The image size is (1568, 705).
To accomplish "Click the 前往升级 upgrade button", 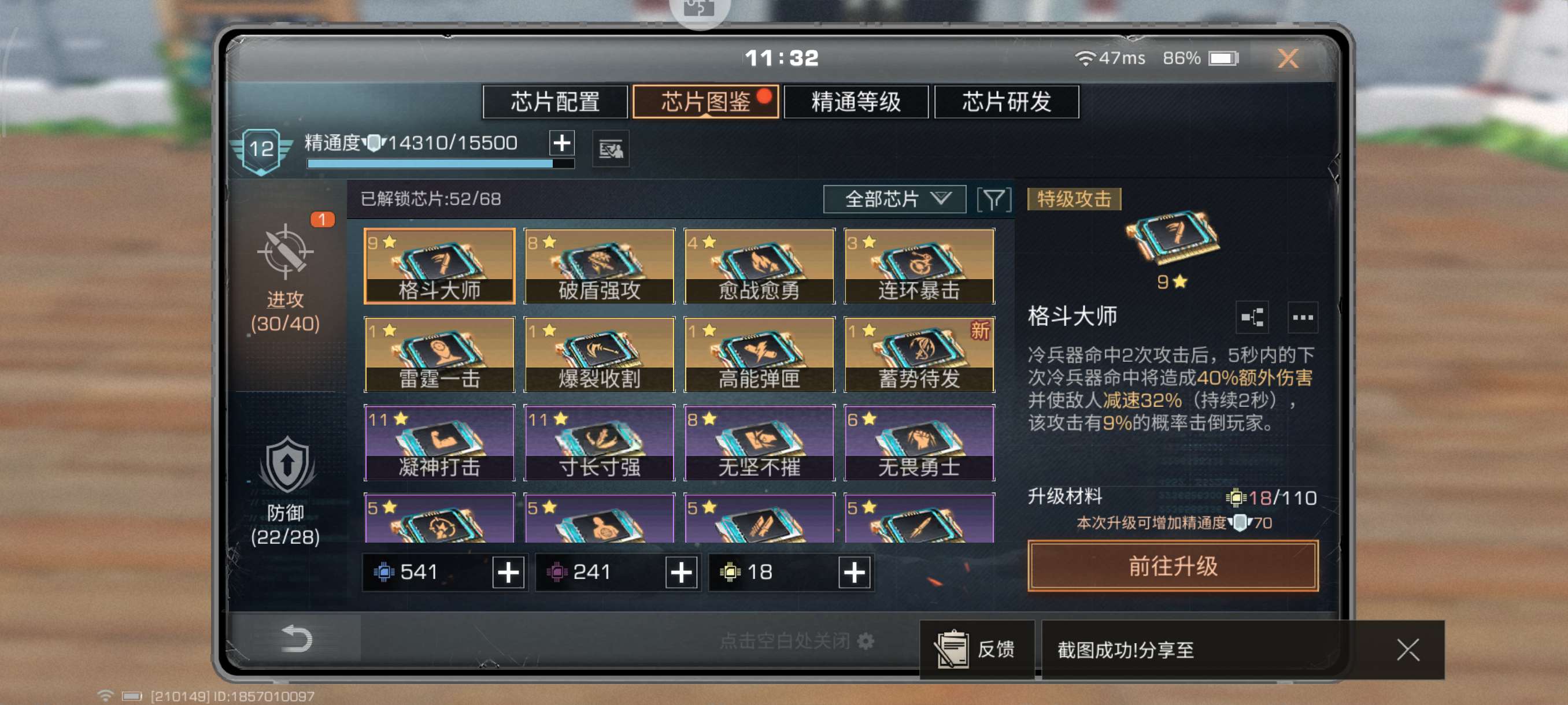I will pos(1173,566).
